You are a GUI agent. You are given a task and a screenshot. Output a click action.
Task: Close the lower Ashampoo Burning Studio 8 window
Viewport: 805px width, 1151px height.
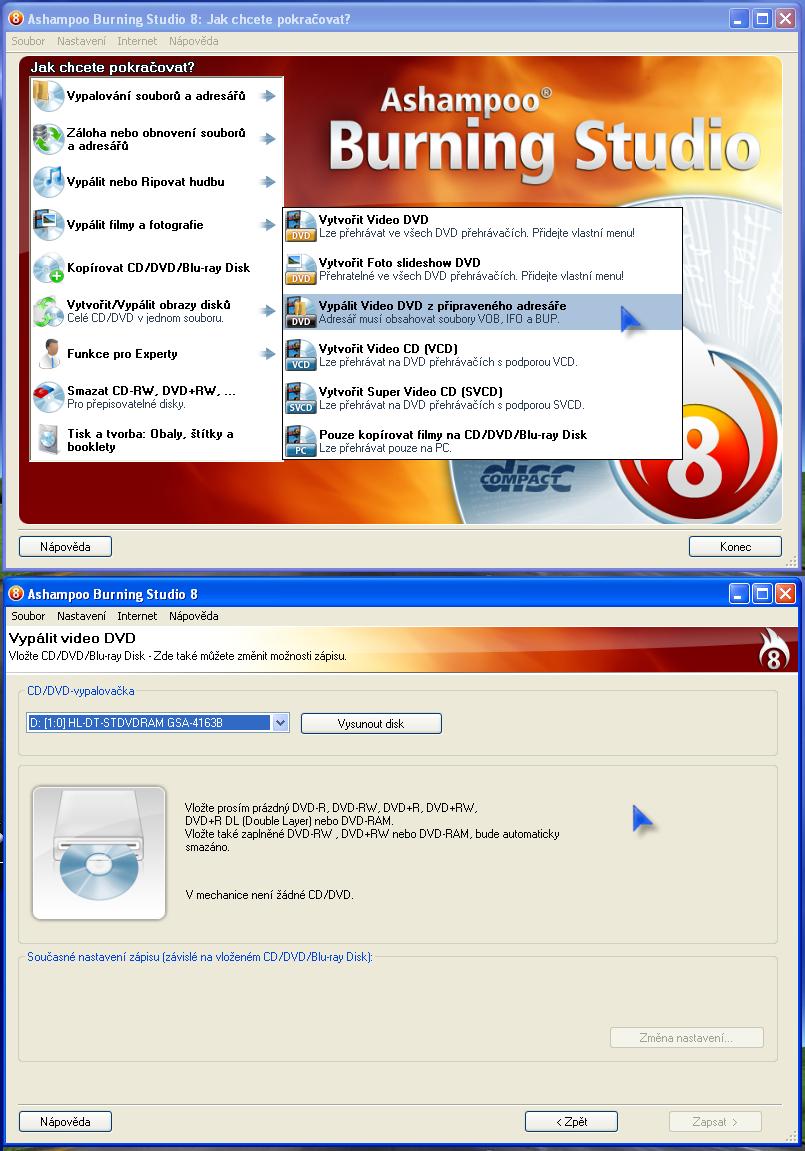tap(785, 593)
